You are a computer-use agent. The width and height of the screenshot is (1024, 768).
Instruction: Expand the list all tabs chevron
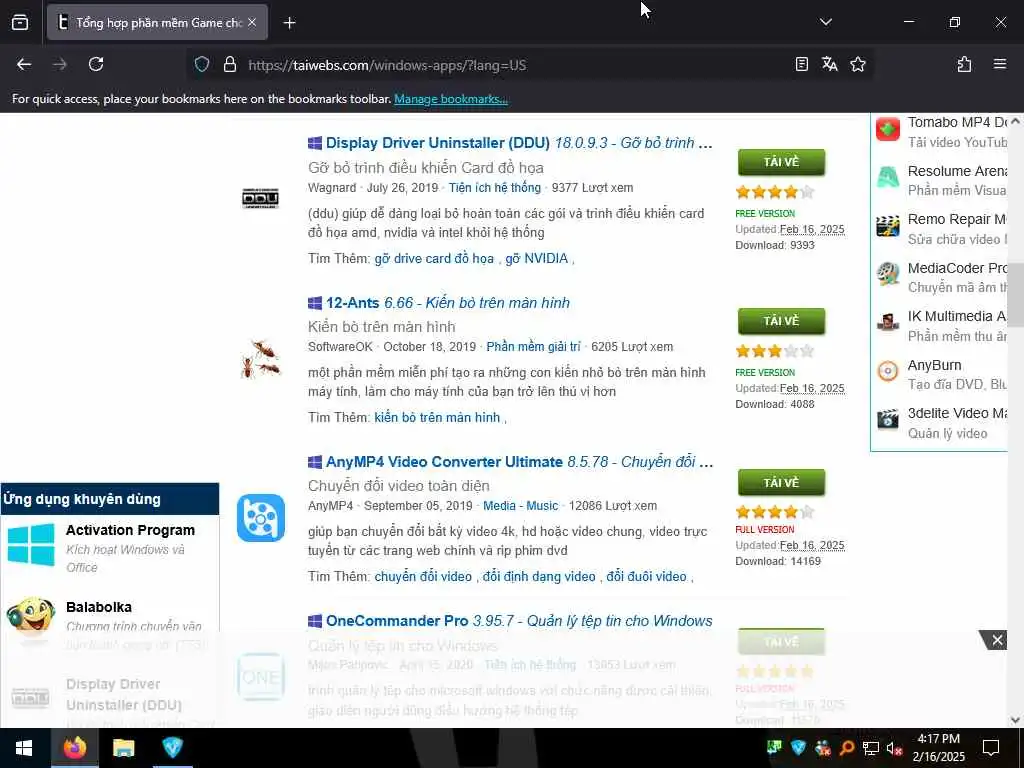point(825,22)
